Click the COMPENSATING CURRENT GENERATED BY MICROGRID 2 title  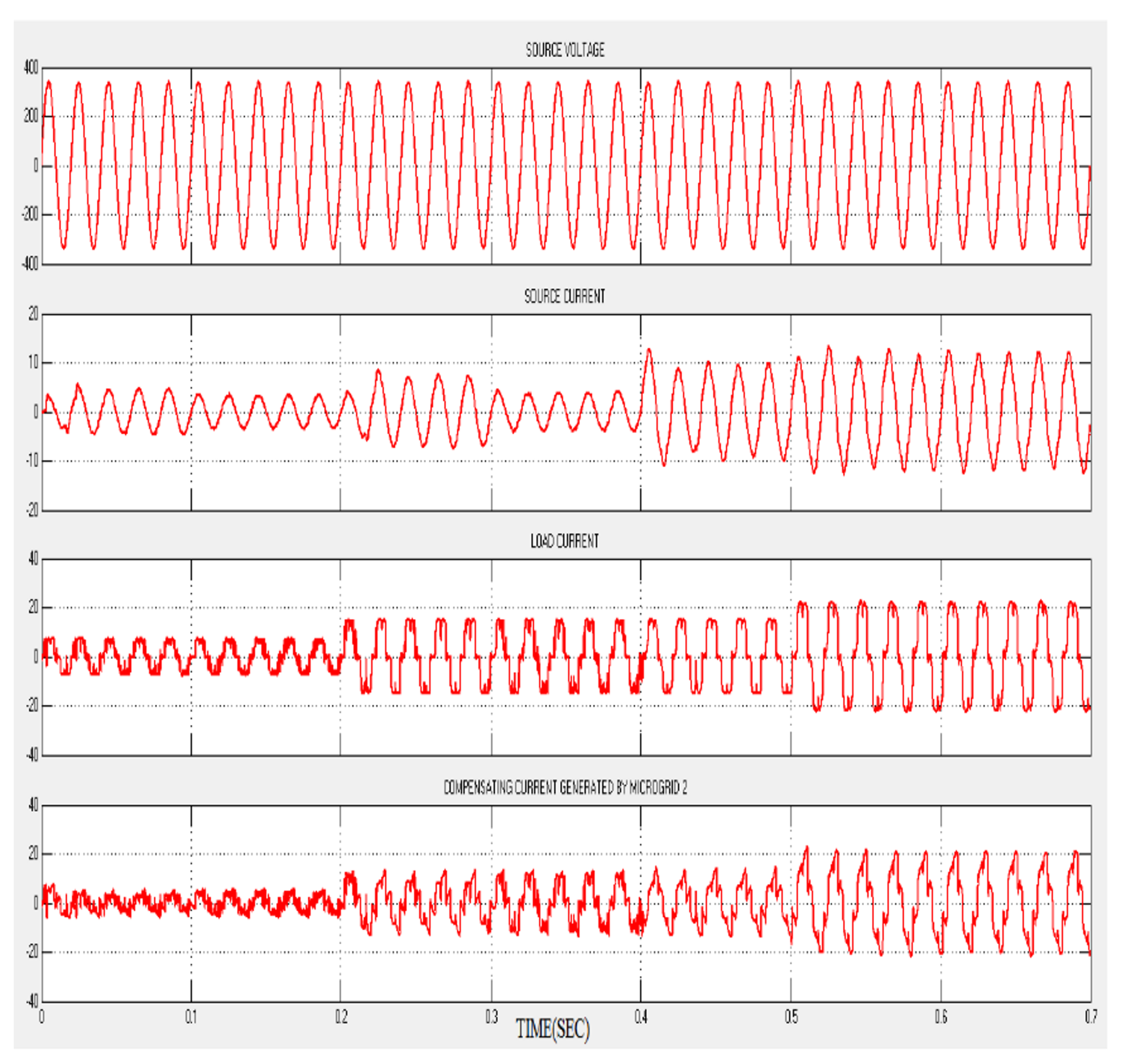click(565, 787)
